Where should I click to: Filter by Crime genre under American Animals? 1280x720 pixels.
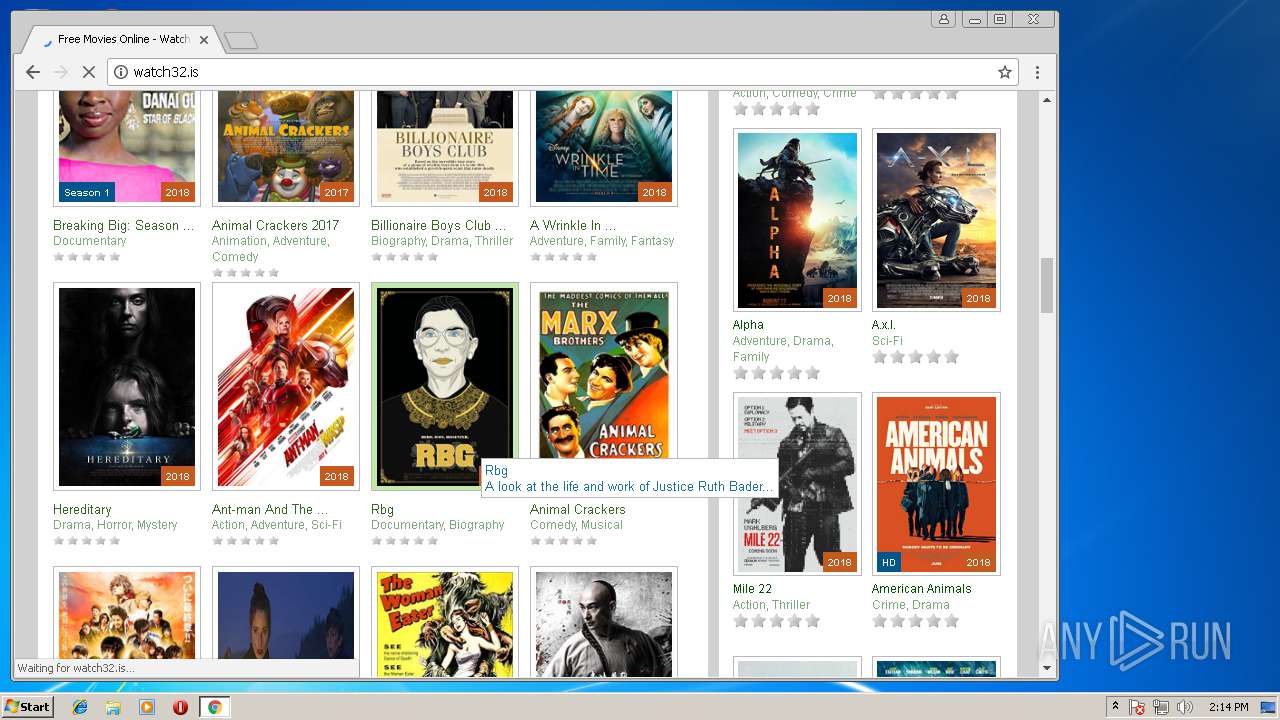point(888,605)
